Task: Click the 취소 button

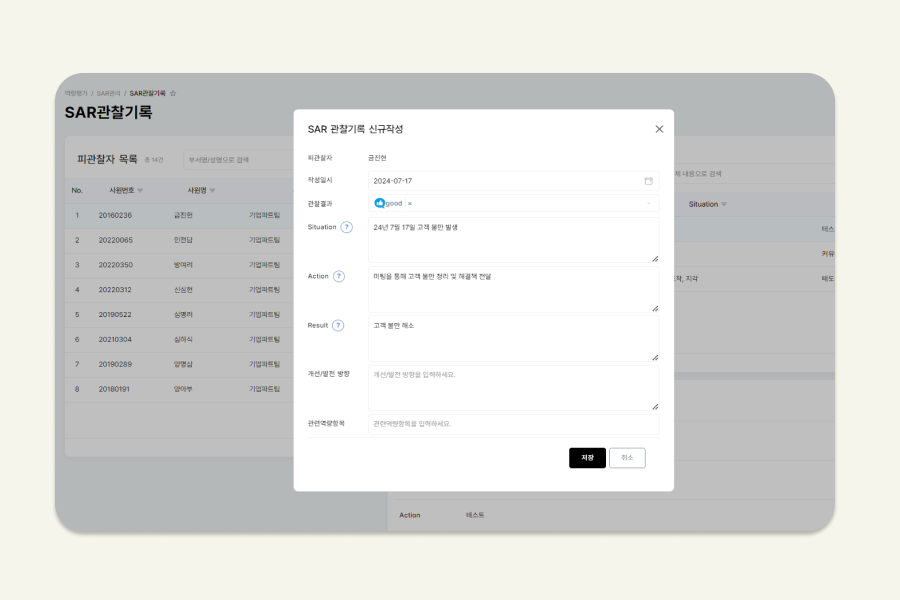Action: tap(627, 458)
